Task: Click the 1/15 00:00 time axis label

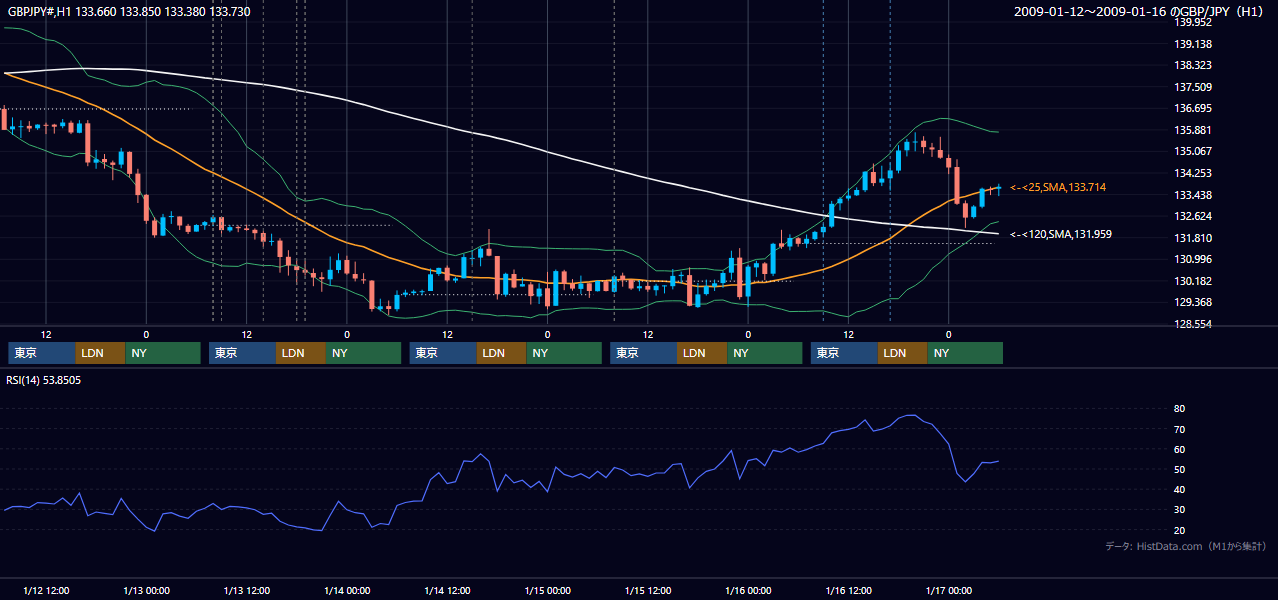Action: click(x=547, y=590)
